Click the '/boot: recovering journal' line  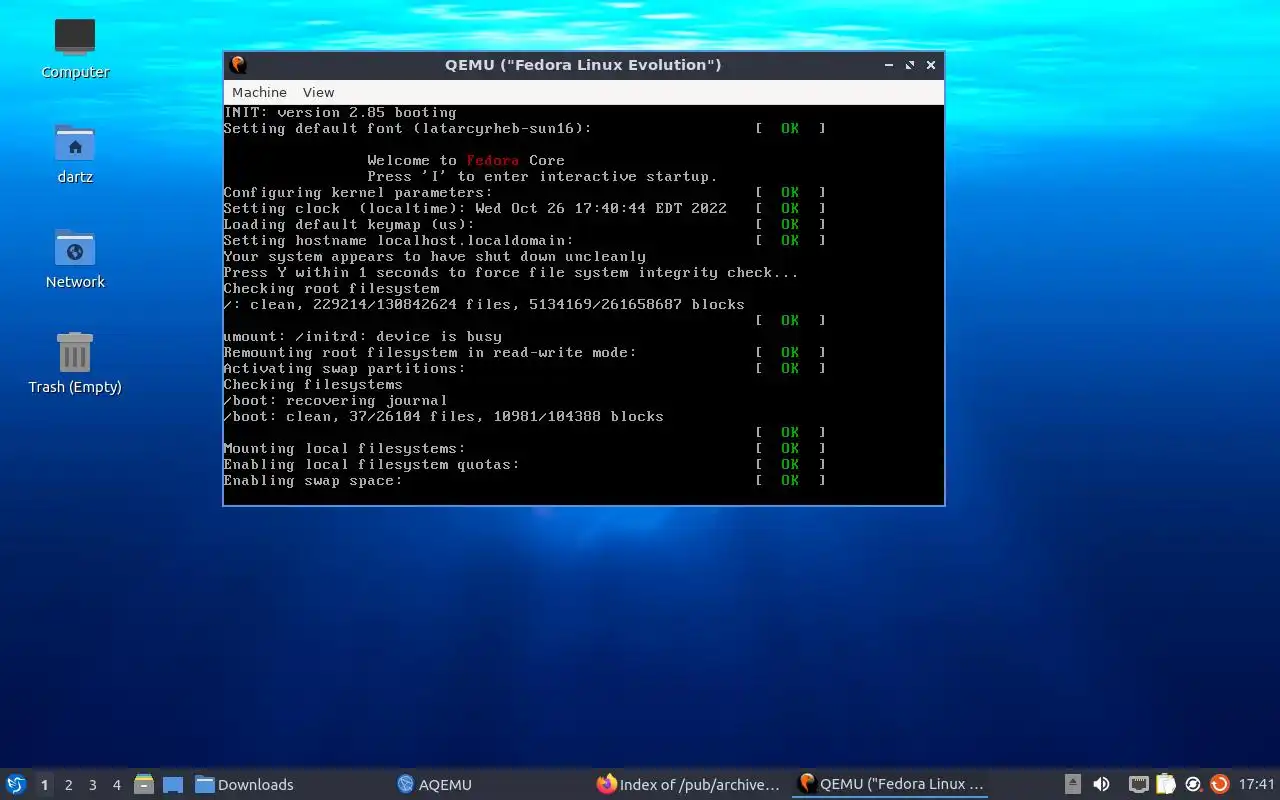[x=335, y=400]
